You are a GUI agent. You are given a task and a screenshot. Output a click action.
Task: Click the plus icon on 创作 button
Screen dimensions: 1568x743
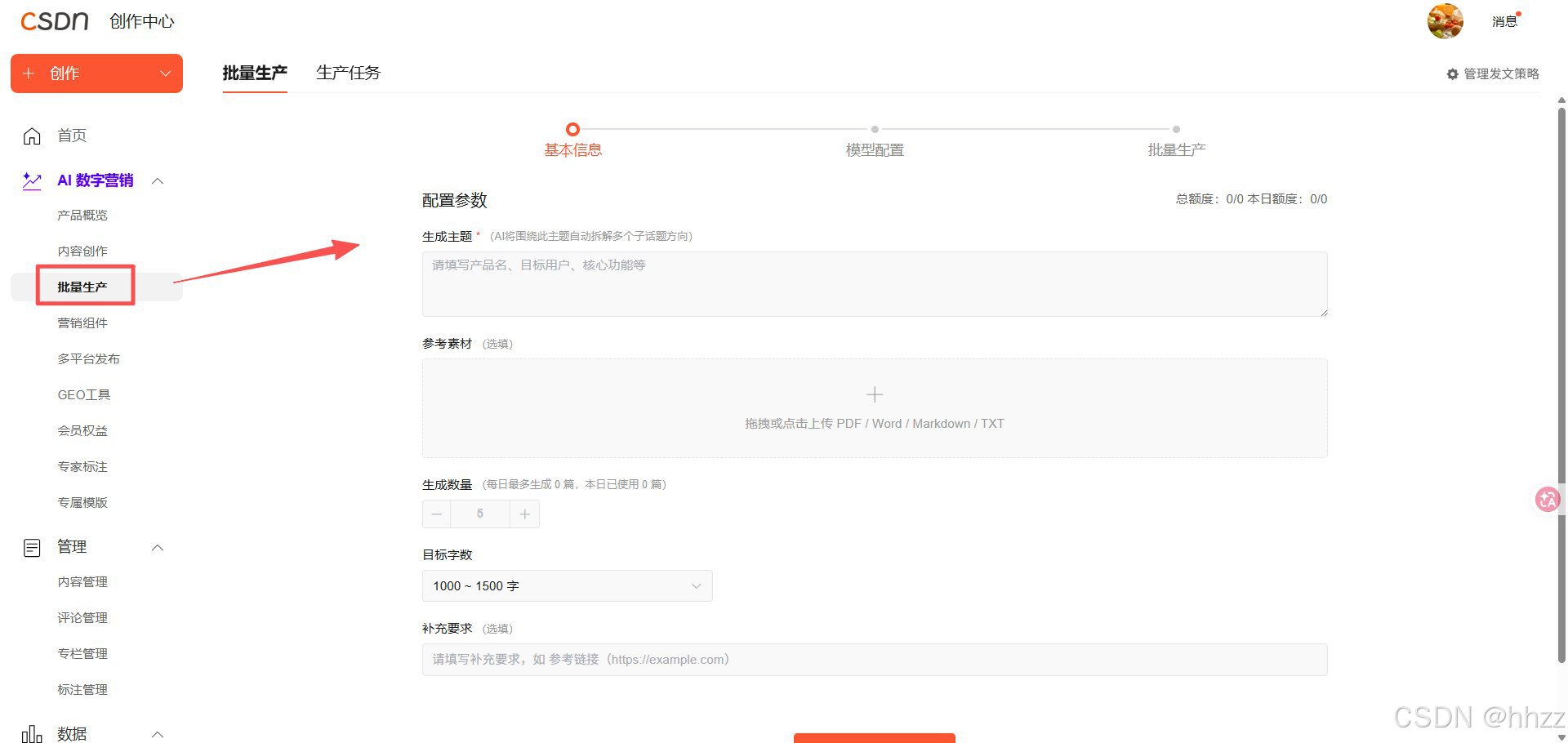29,73
